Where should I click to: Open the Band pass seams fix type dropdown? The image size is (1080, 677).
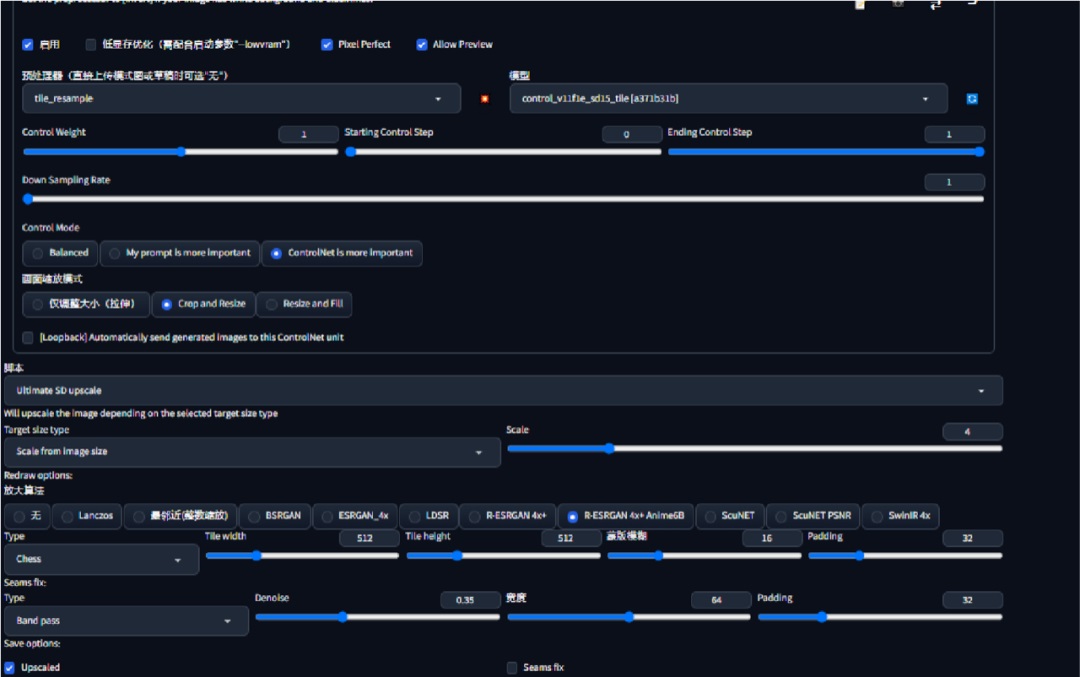coord(126,621)
